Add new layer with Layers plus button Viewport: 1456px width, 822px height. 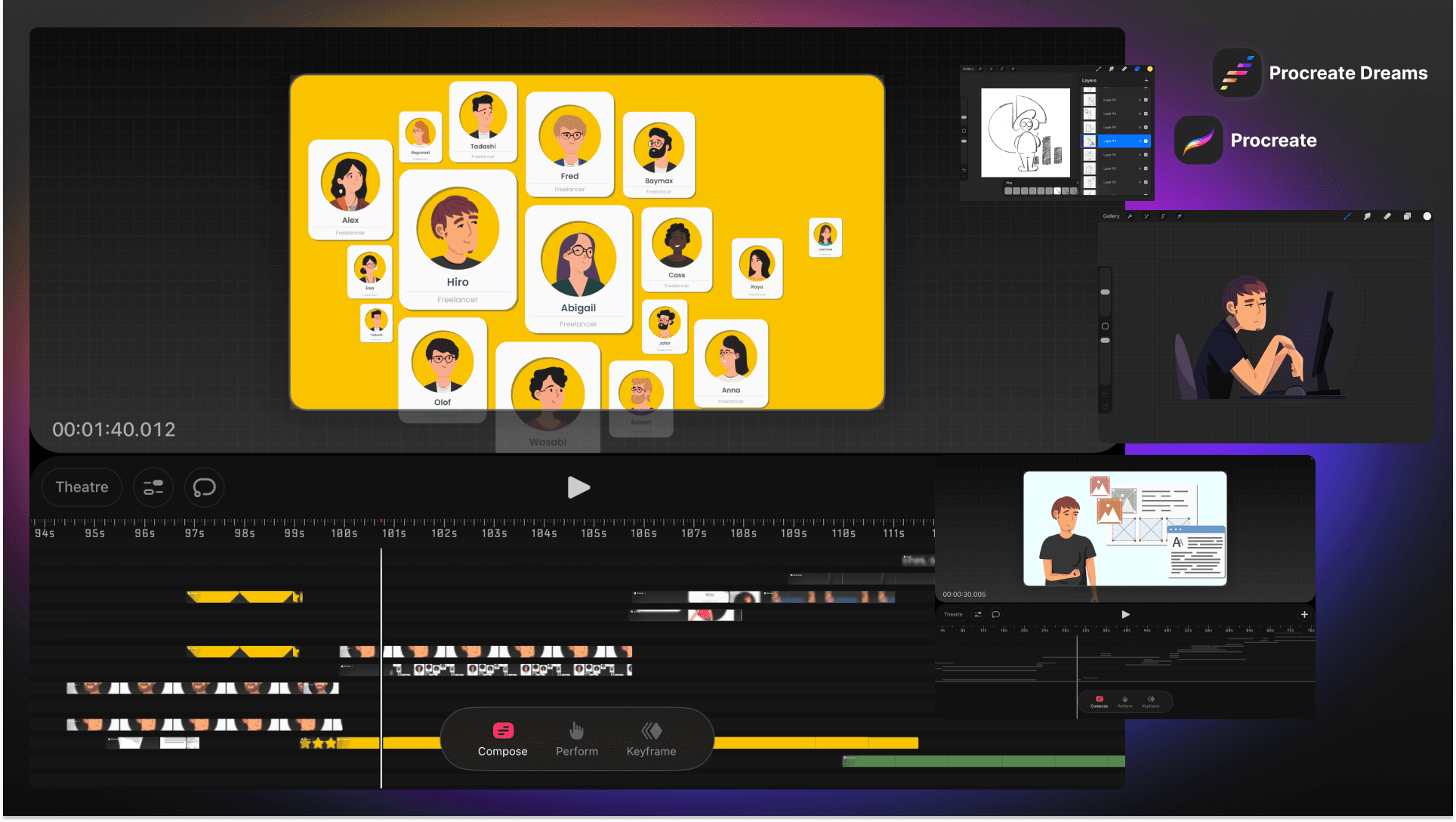pos(1146,80)
